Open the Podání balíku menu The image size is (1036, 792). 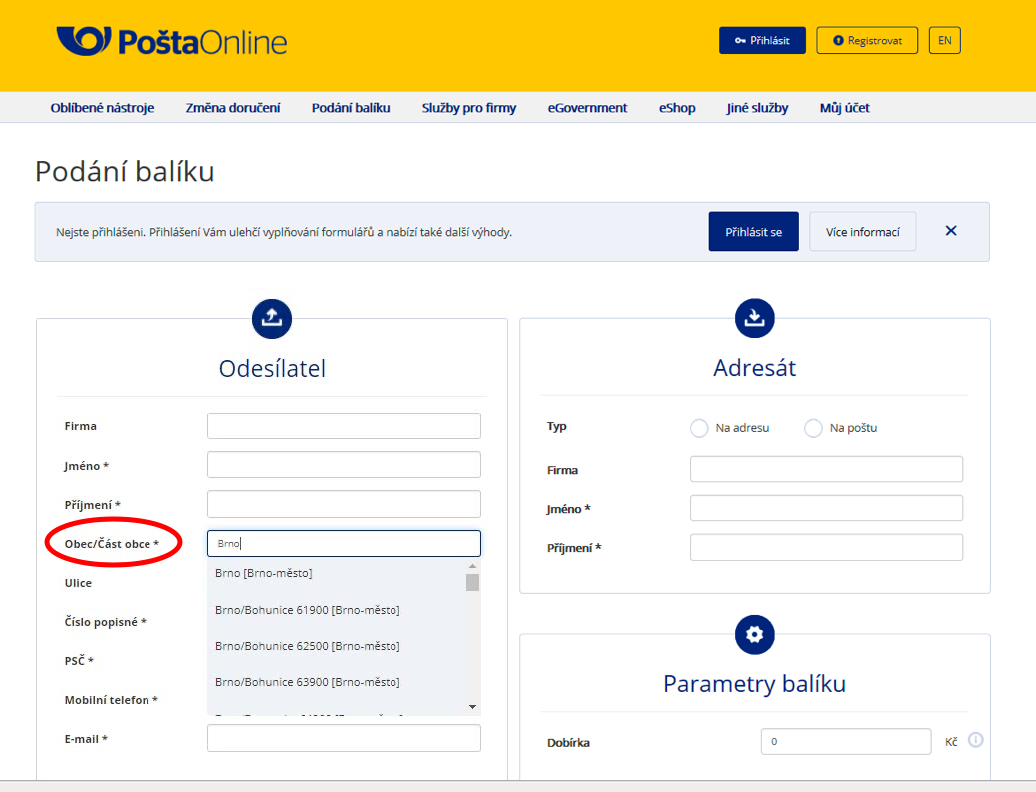351,108
